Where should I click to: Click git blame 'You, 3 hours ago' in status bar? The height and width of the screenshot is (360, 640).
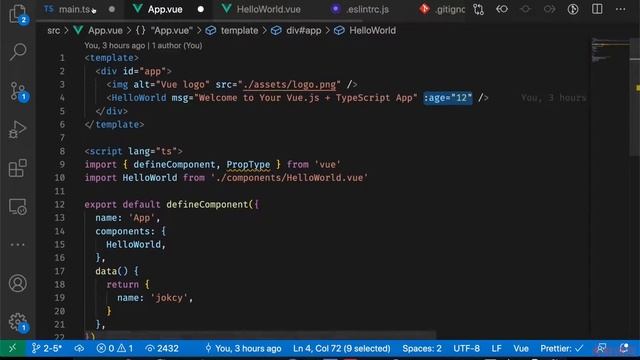[x=243, y=348]
